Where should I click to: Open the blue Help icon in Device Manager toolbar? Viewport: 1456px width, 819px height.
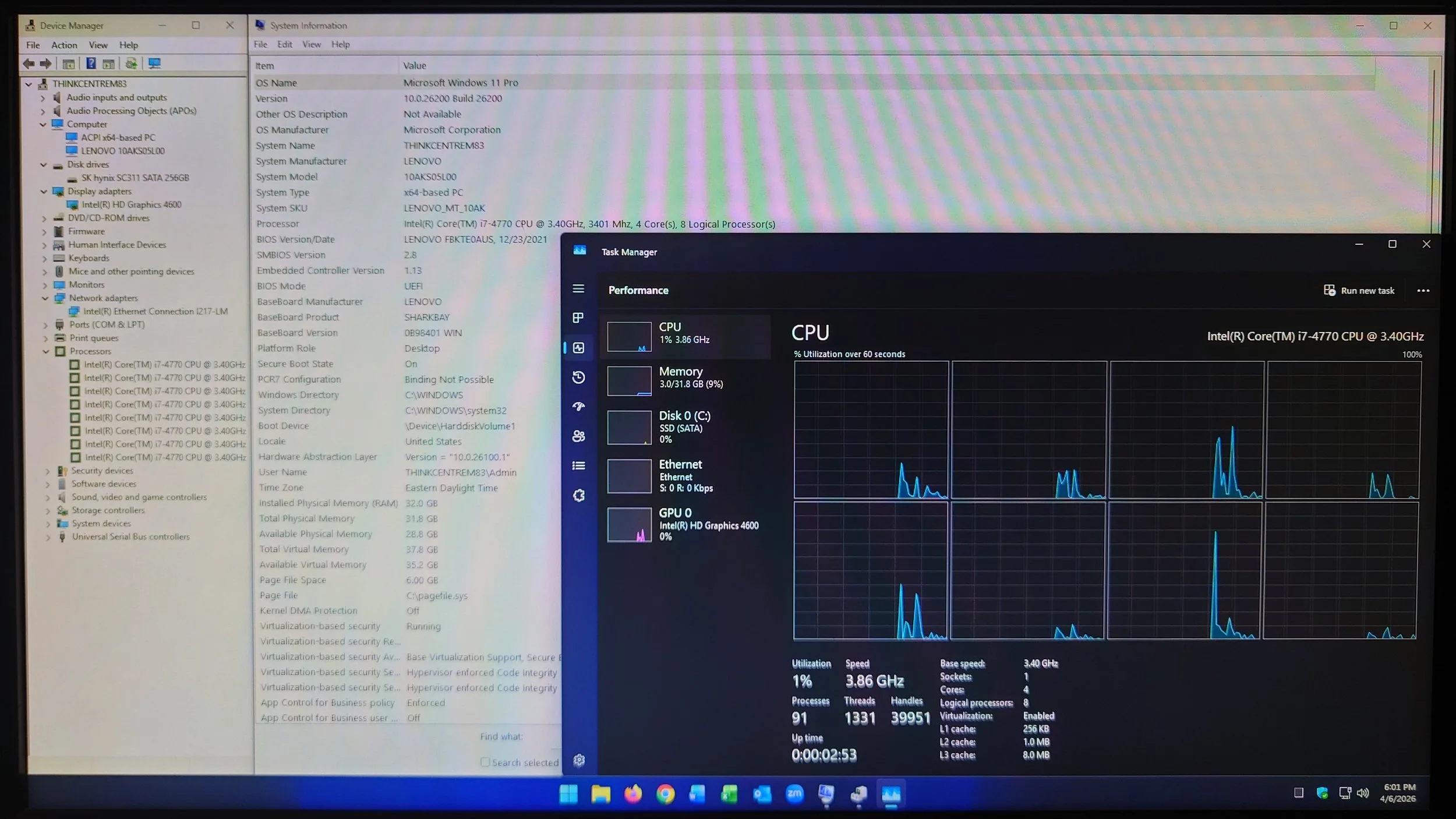(x=91, y=63)
